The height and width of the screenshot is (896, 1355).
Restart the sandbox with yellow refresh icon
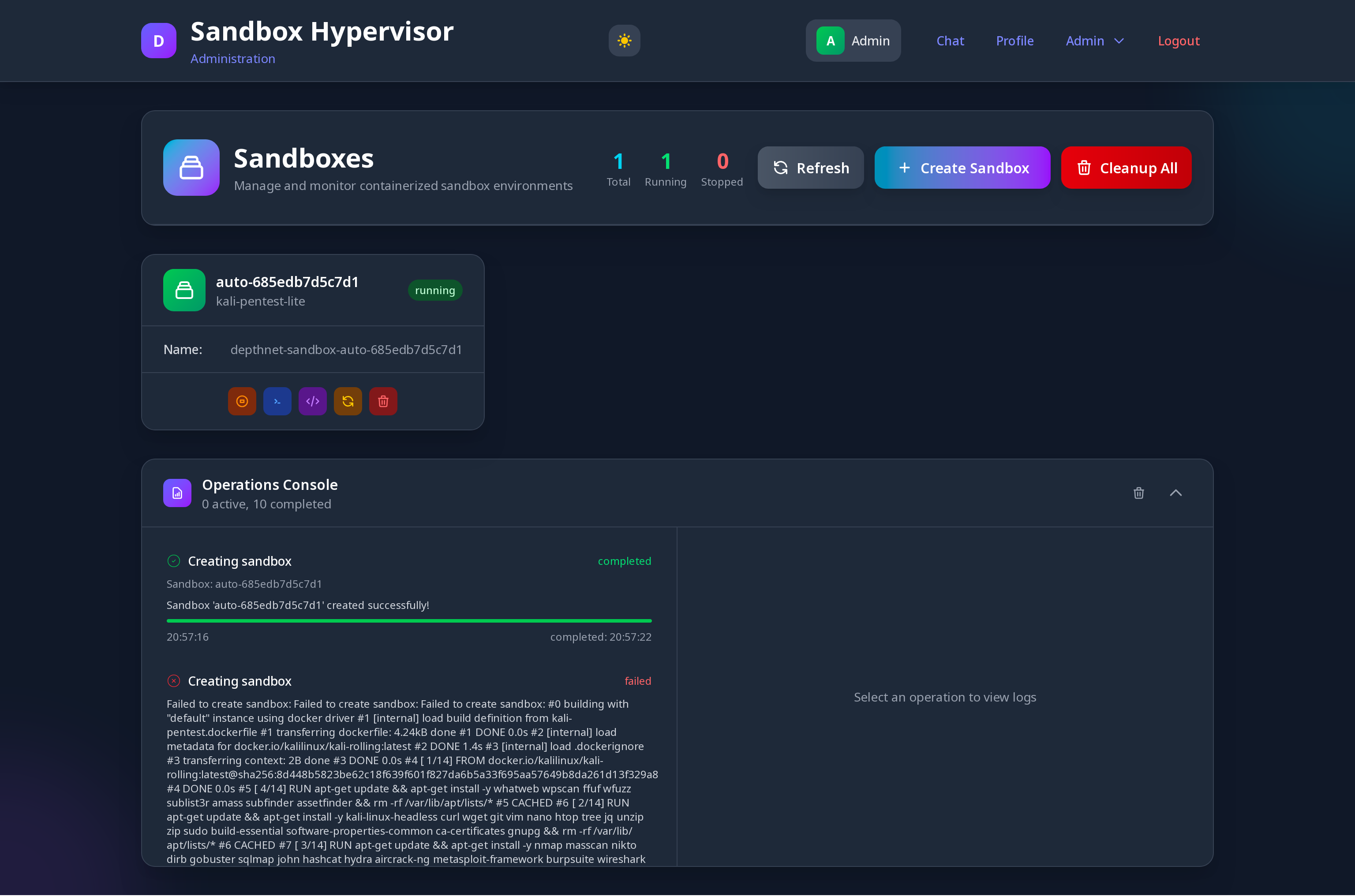coord(348,401)
